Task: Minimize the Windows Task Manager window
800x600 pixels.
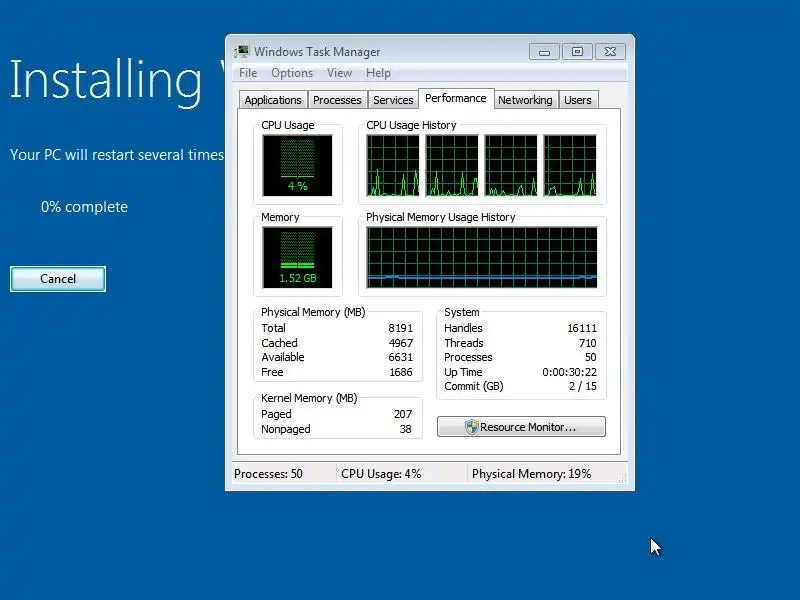Action: pos(544,52)
